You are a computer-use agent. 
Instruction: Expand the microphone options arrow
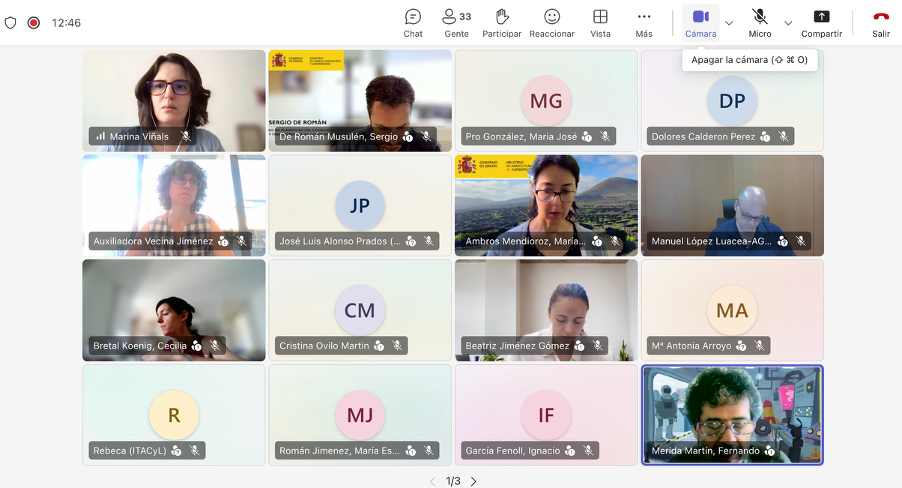point(788,23)
